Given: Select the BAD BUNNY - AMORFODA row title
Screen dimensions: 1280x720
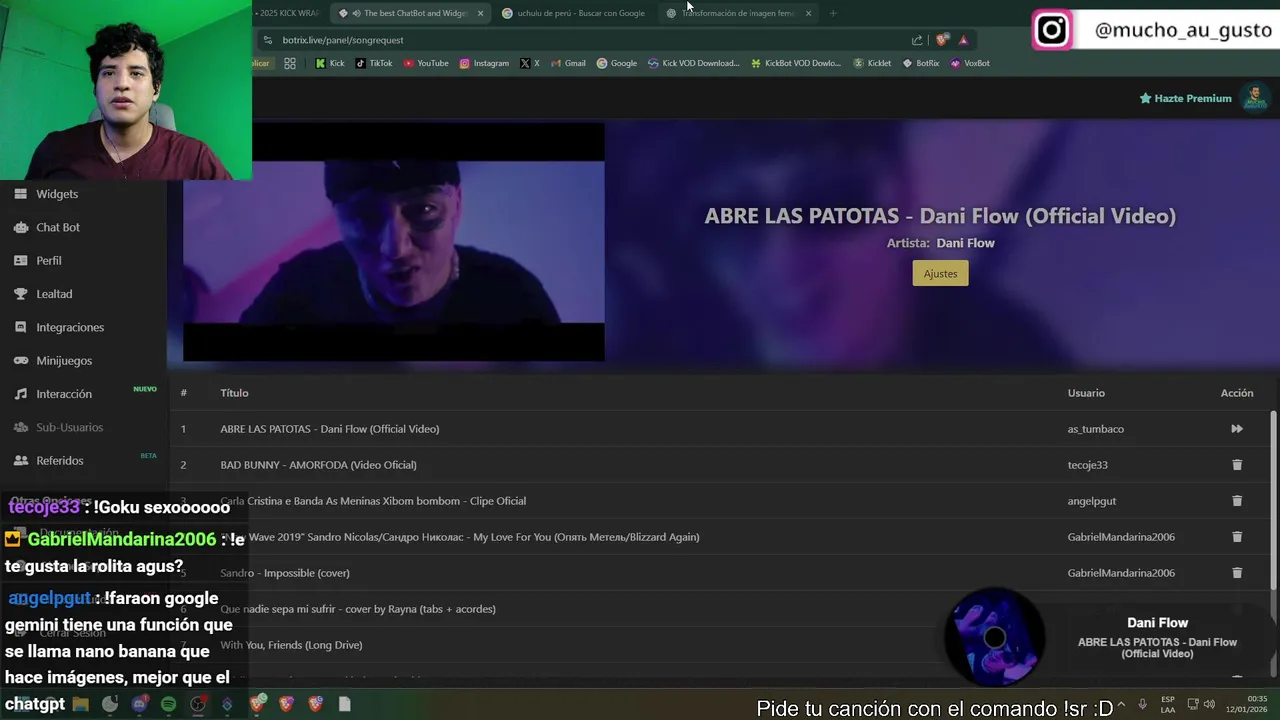Looking at the screenshot, I should pyautogui.click(x=319, y=465).
